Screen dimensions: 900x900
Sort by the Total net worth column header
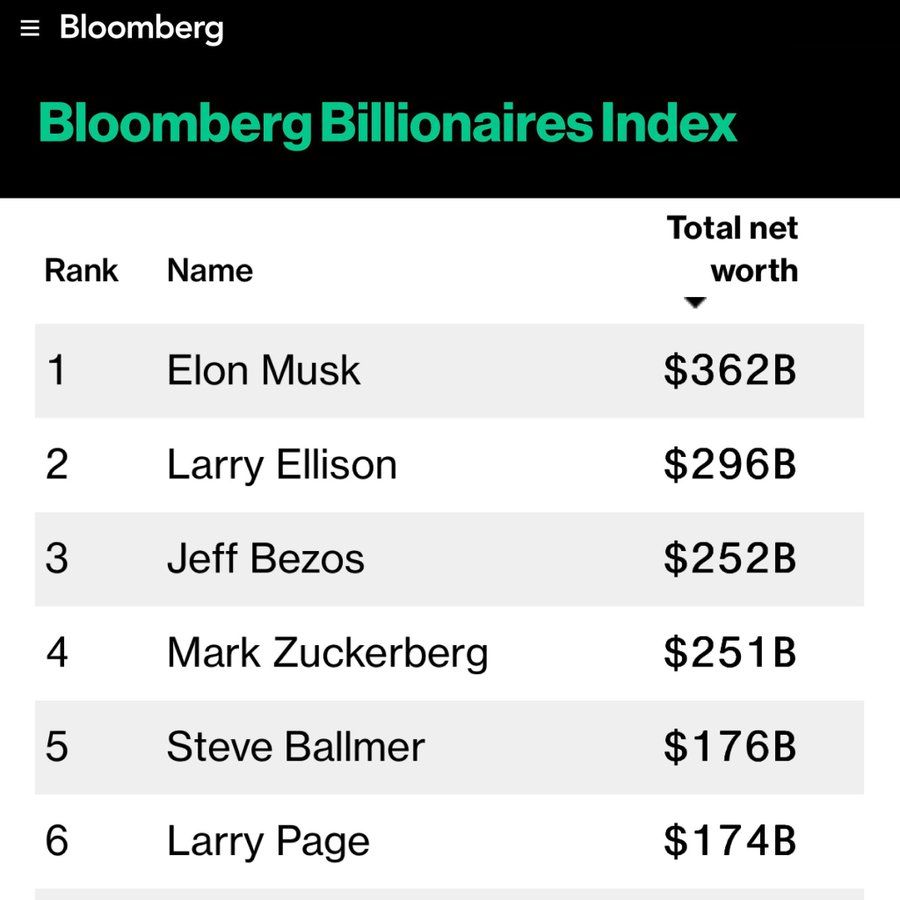click(732, 249)
